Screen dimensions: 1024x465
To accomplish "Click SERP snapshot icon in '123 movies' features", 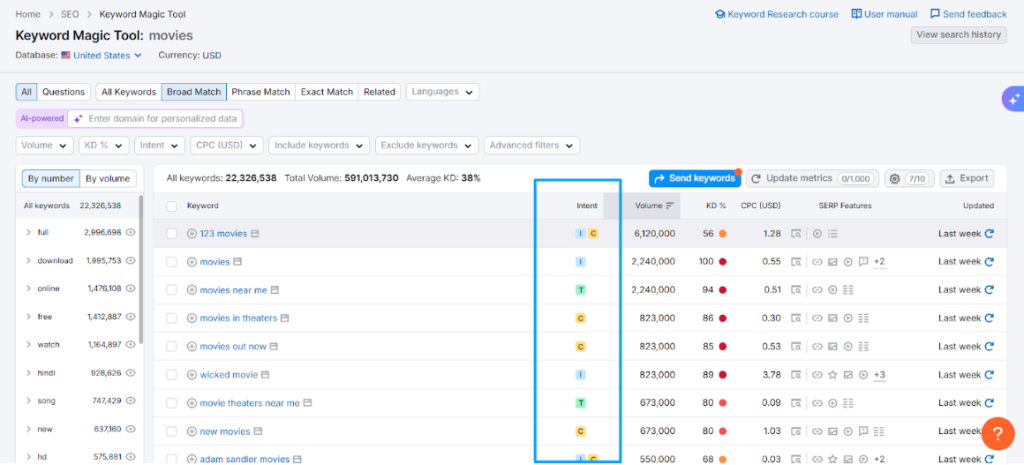I will [x=795, y=233].
